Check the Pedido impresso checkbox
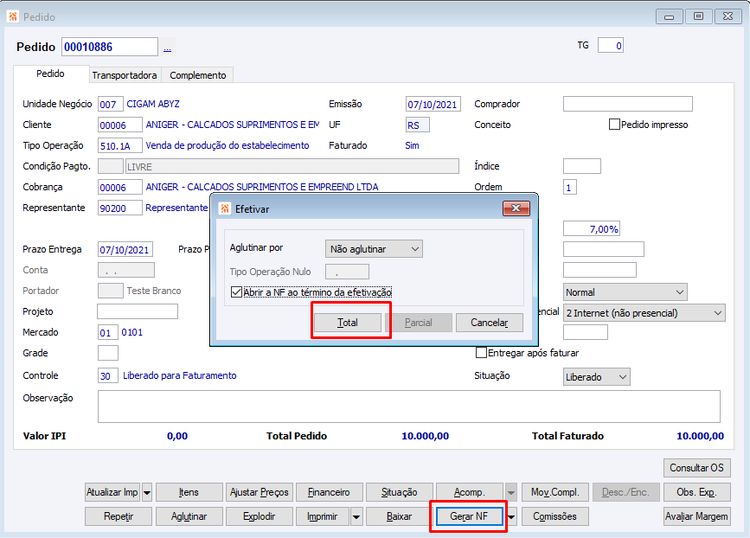Image resolution: width=750 pixels, height=538 pixels. tap(614, 124)
